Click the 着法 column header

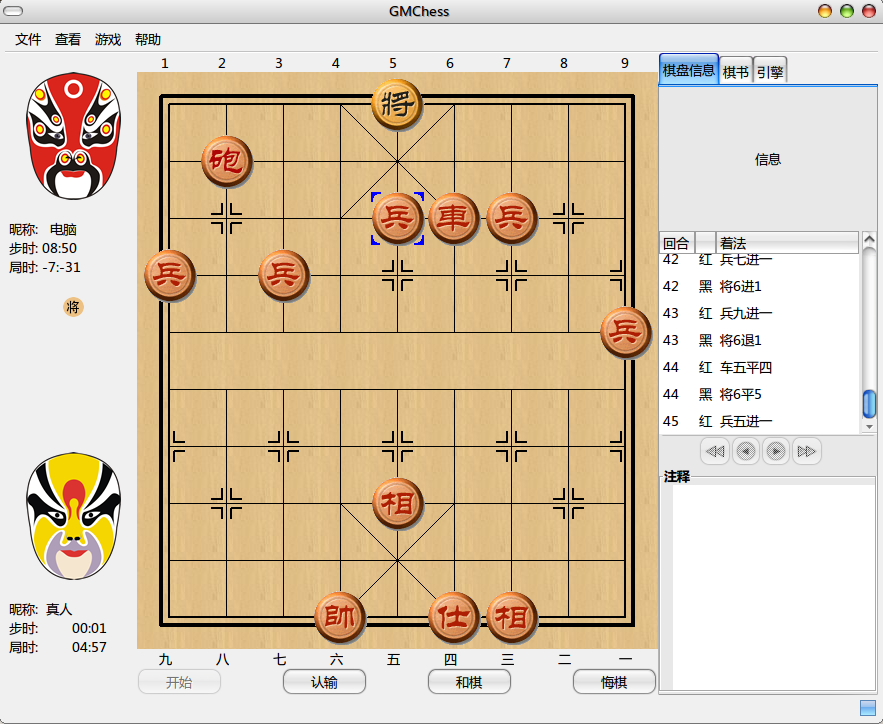coord(787,243)
